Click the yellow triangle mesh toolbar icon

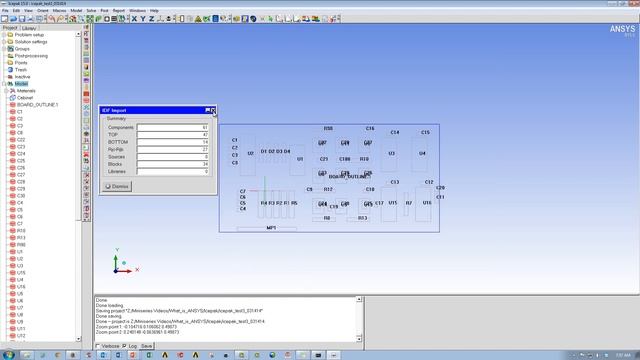click(x=198, y=19)
